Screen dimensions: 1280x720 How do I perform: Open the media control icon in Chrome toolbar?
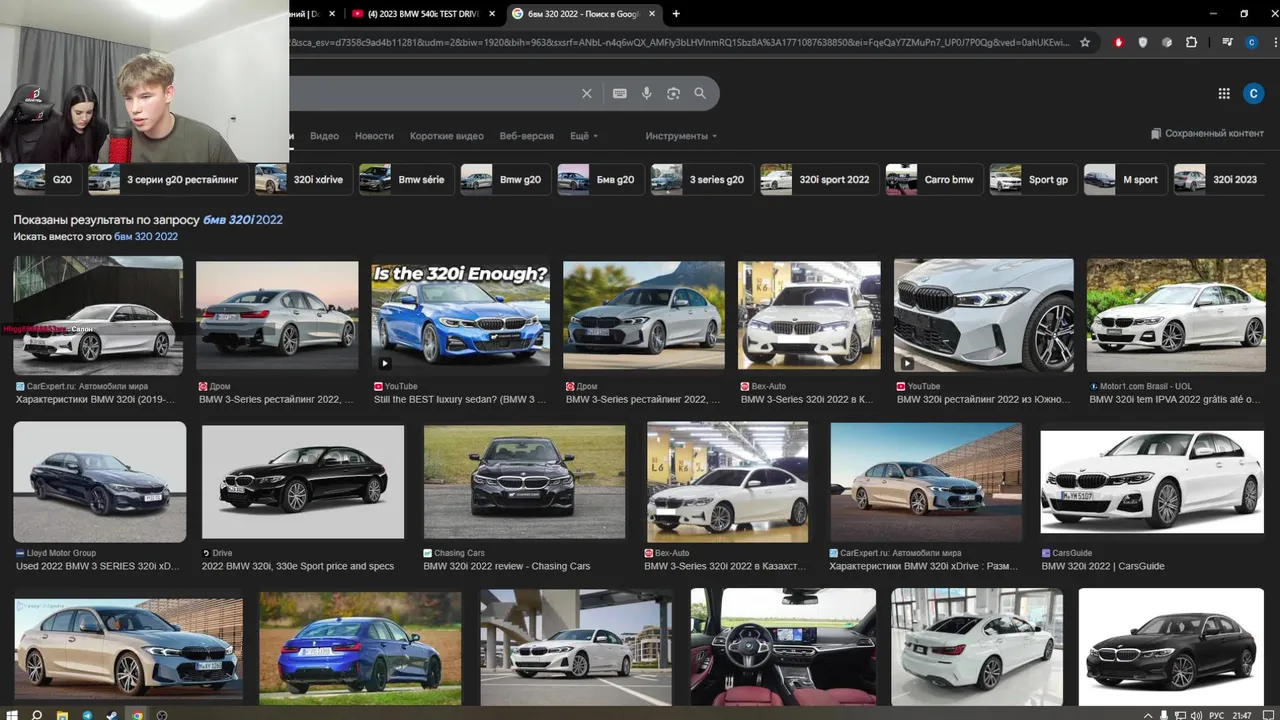pyautogui.click(x=1227, y=42)
